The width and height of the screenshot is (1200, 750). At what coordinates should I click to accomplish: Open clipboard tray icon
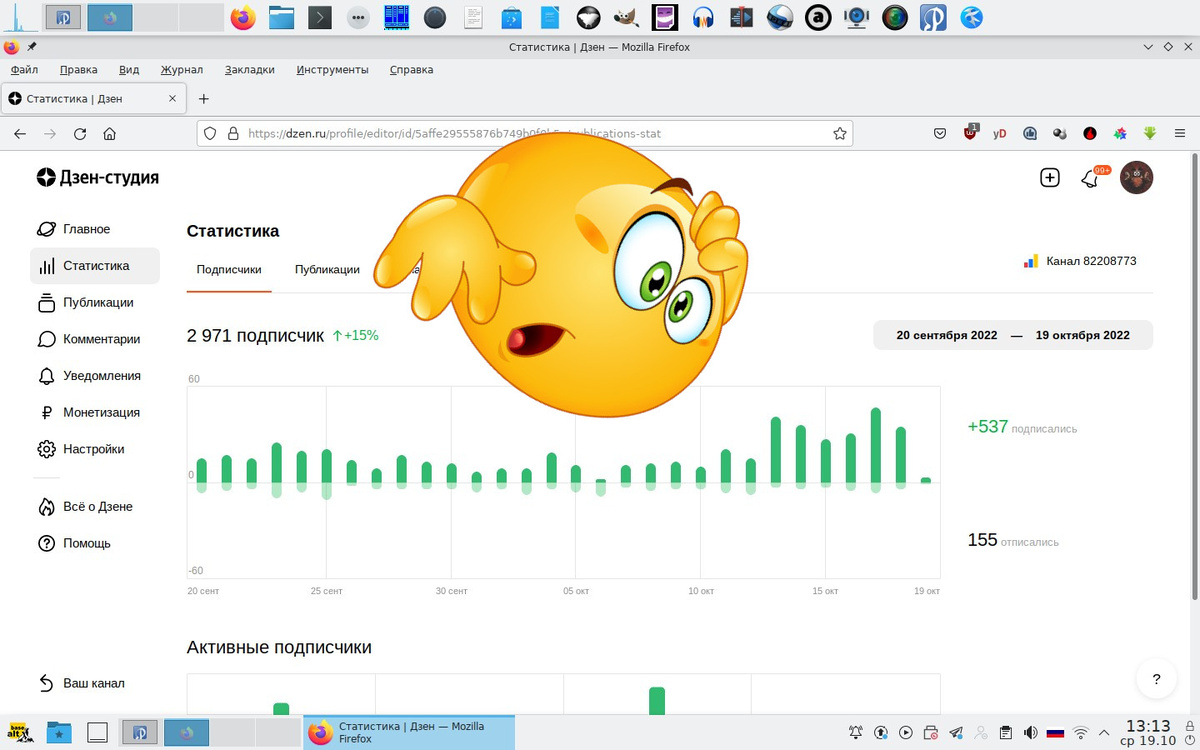1006,732
